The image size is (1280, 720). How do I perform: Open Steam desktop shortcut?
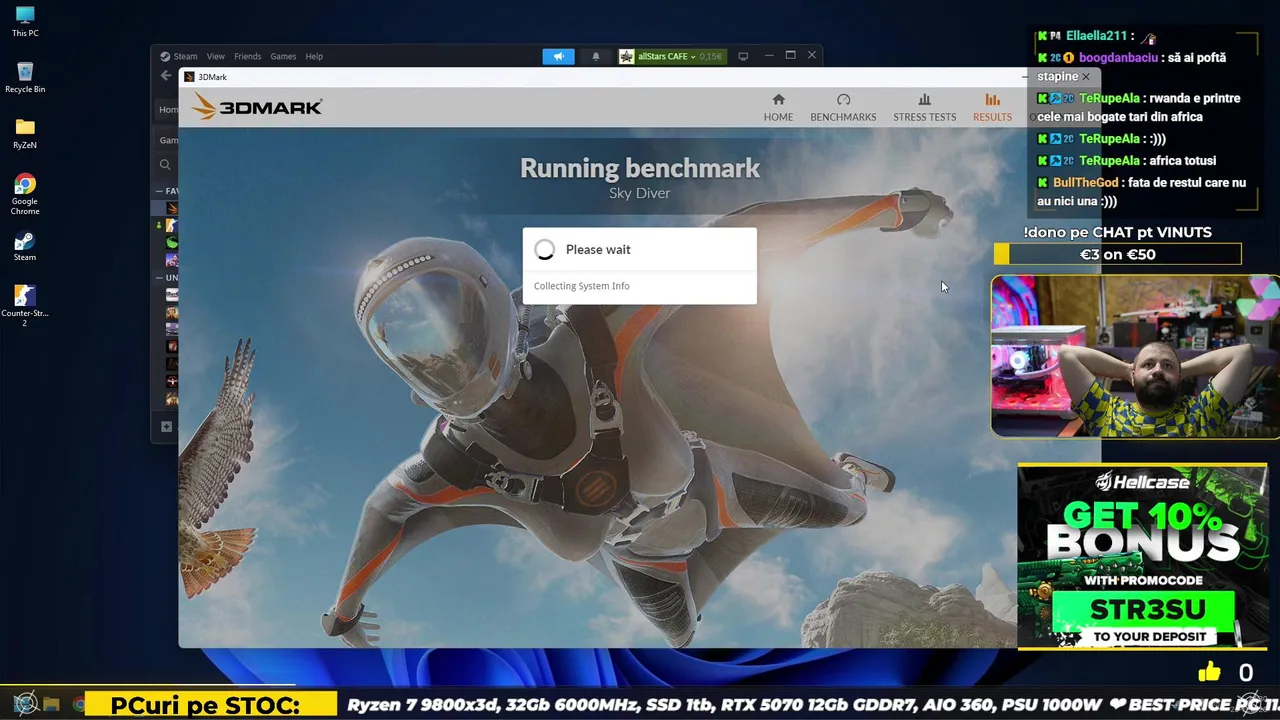25,246
